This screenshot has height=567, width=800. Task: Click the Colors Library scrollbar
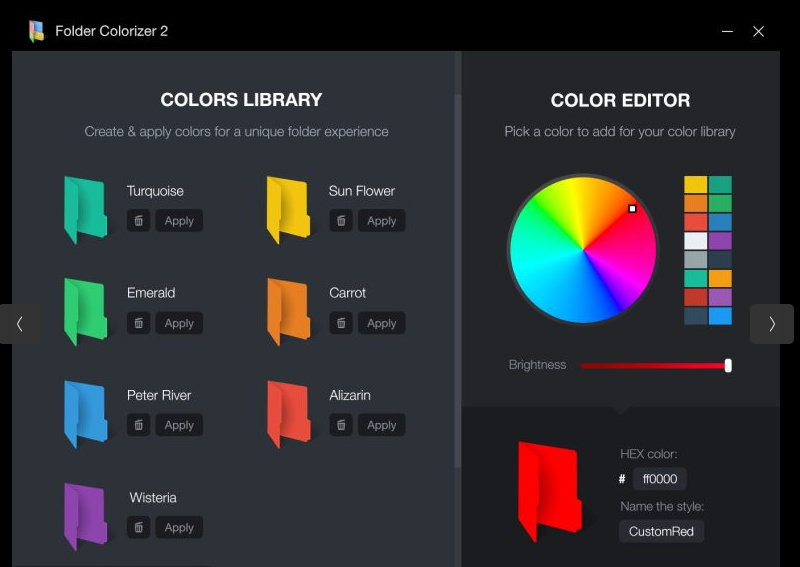tap(458, 280)
